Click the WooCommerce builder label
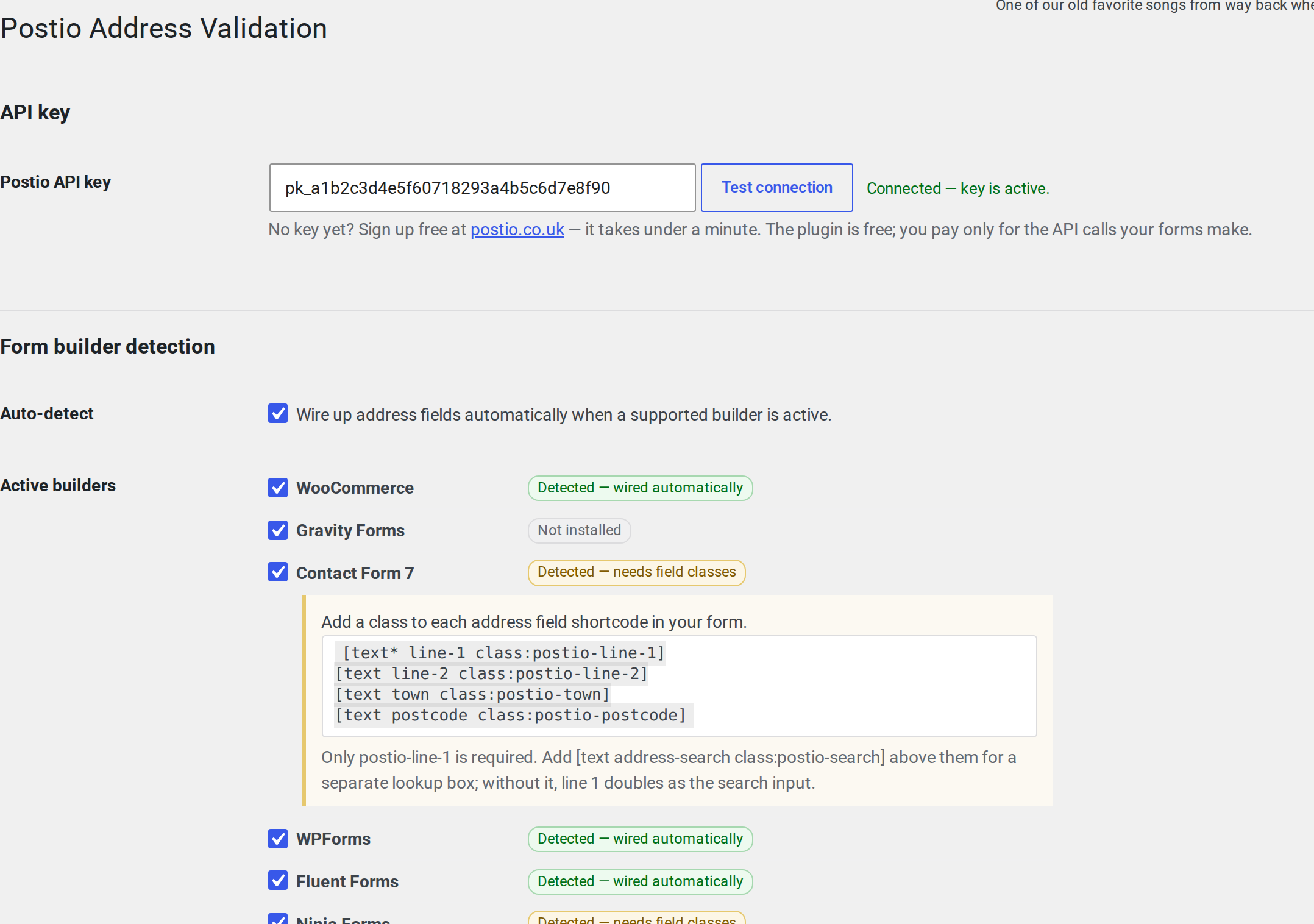Viewport: 1314px width, 924px height. 355,488
